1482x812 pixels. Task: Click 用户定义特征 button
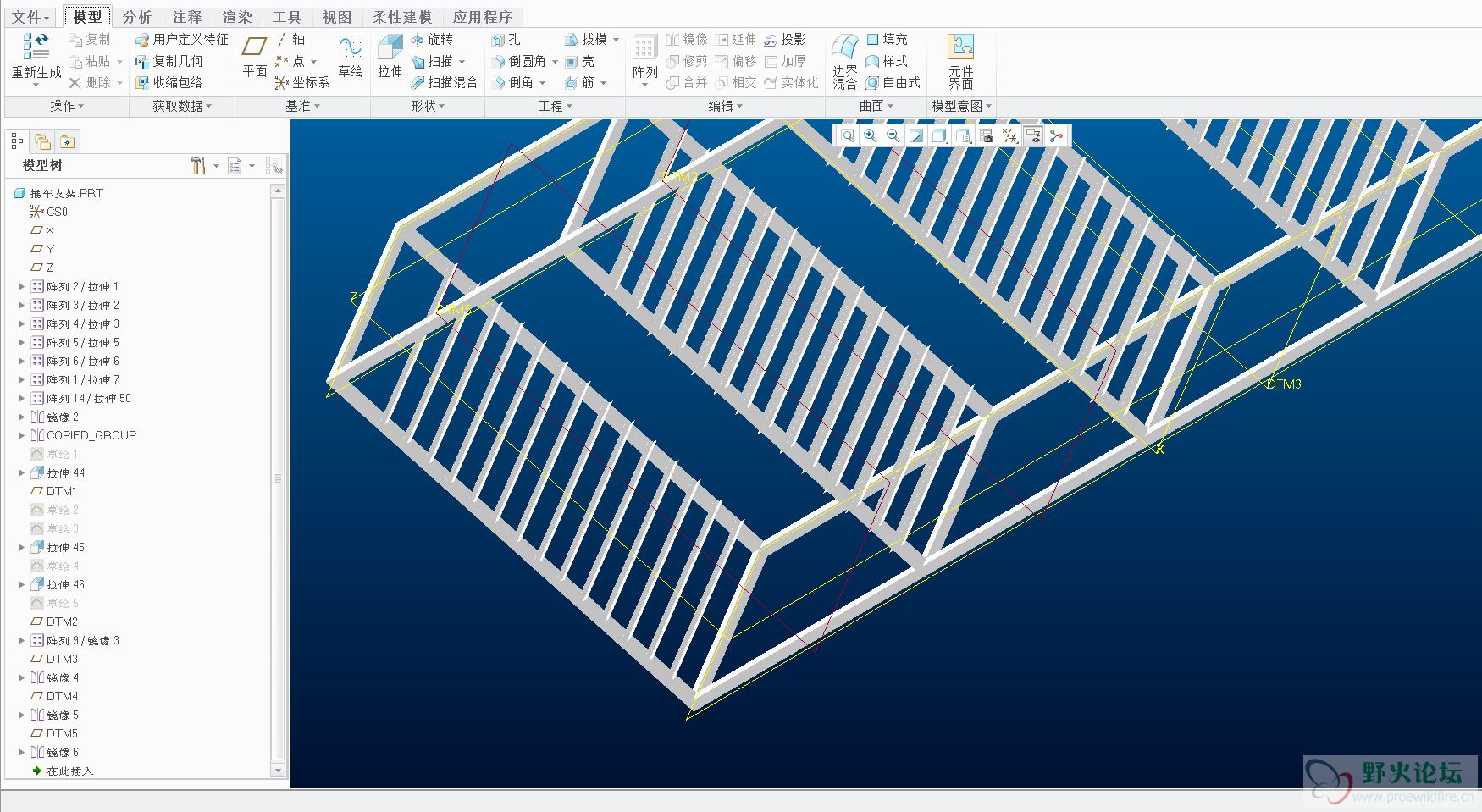[182, 39]
